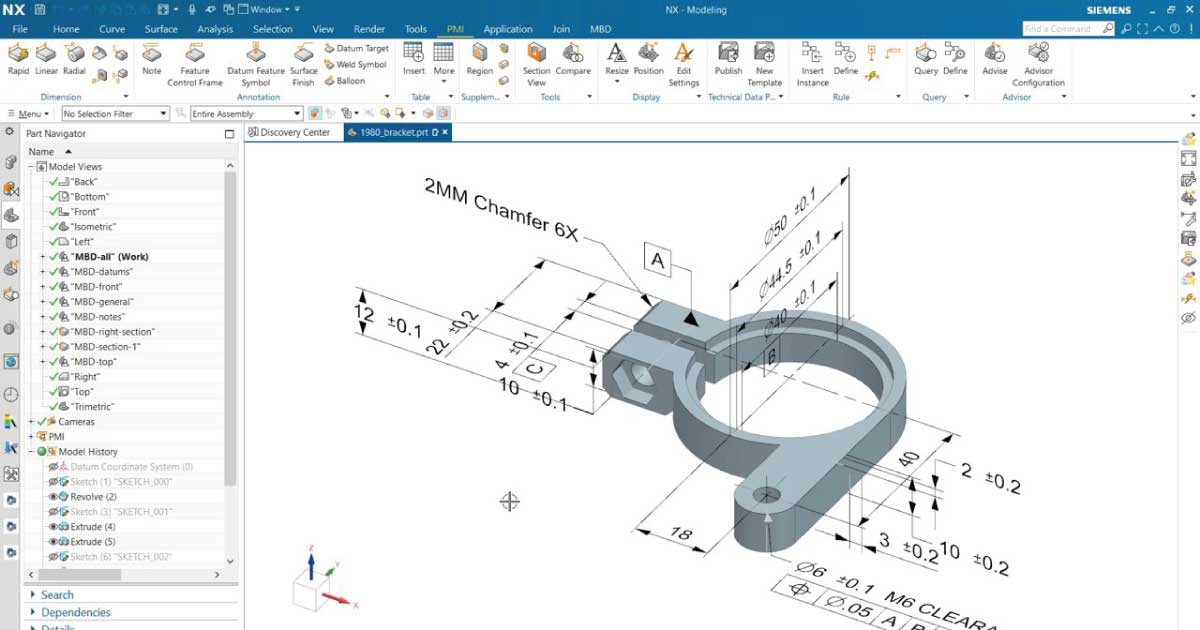Hide the Revolve (2) feature
Viewport: 1200px width, 630px height.
(x=53, y=497)
